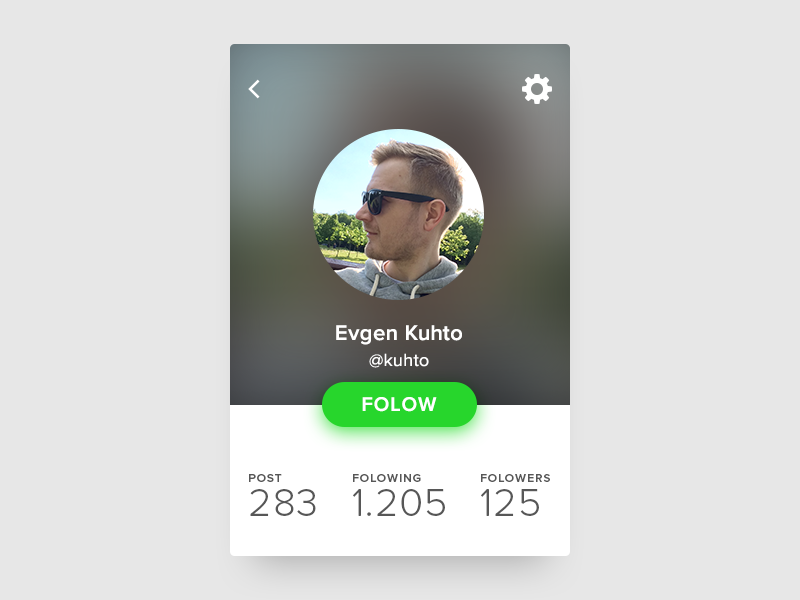Click the Evgen Kuhto profile name
Screen dimensions: 800x600
[398, 333]
